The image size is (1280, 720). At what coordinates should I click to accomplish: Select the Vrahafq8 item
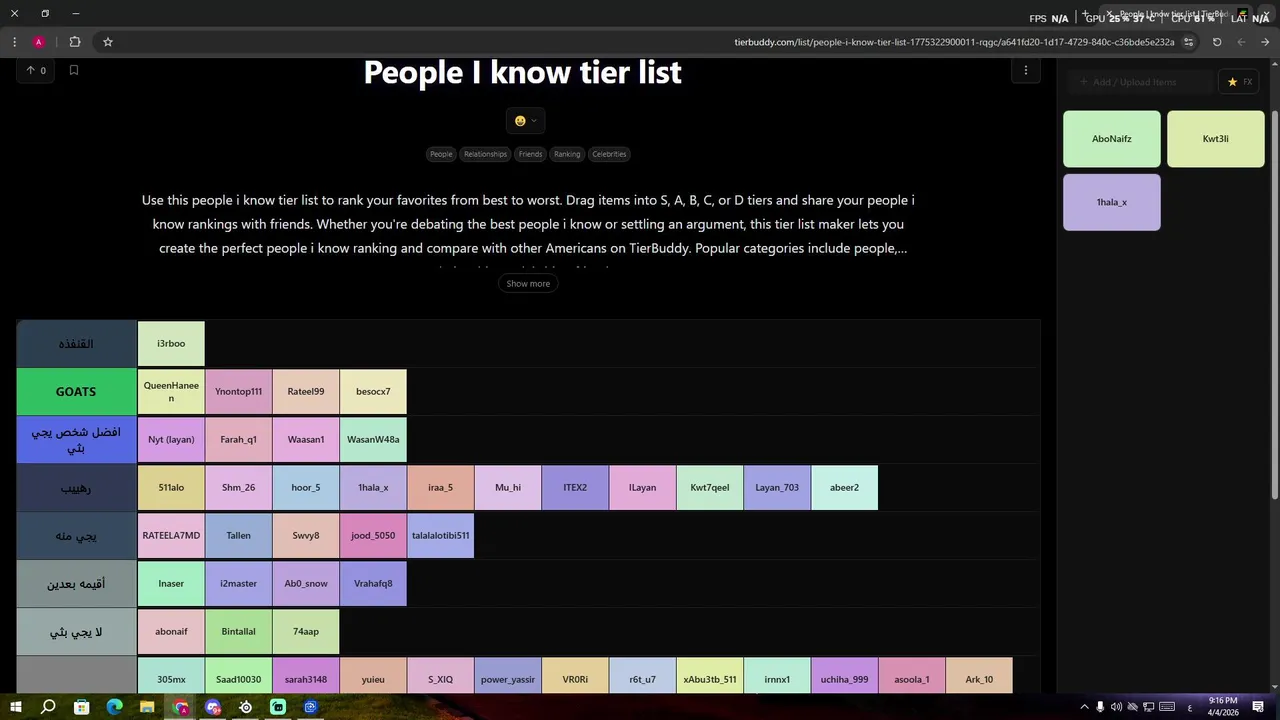[x=373, y=584]
